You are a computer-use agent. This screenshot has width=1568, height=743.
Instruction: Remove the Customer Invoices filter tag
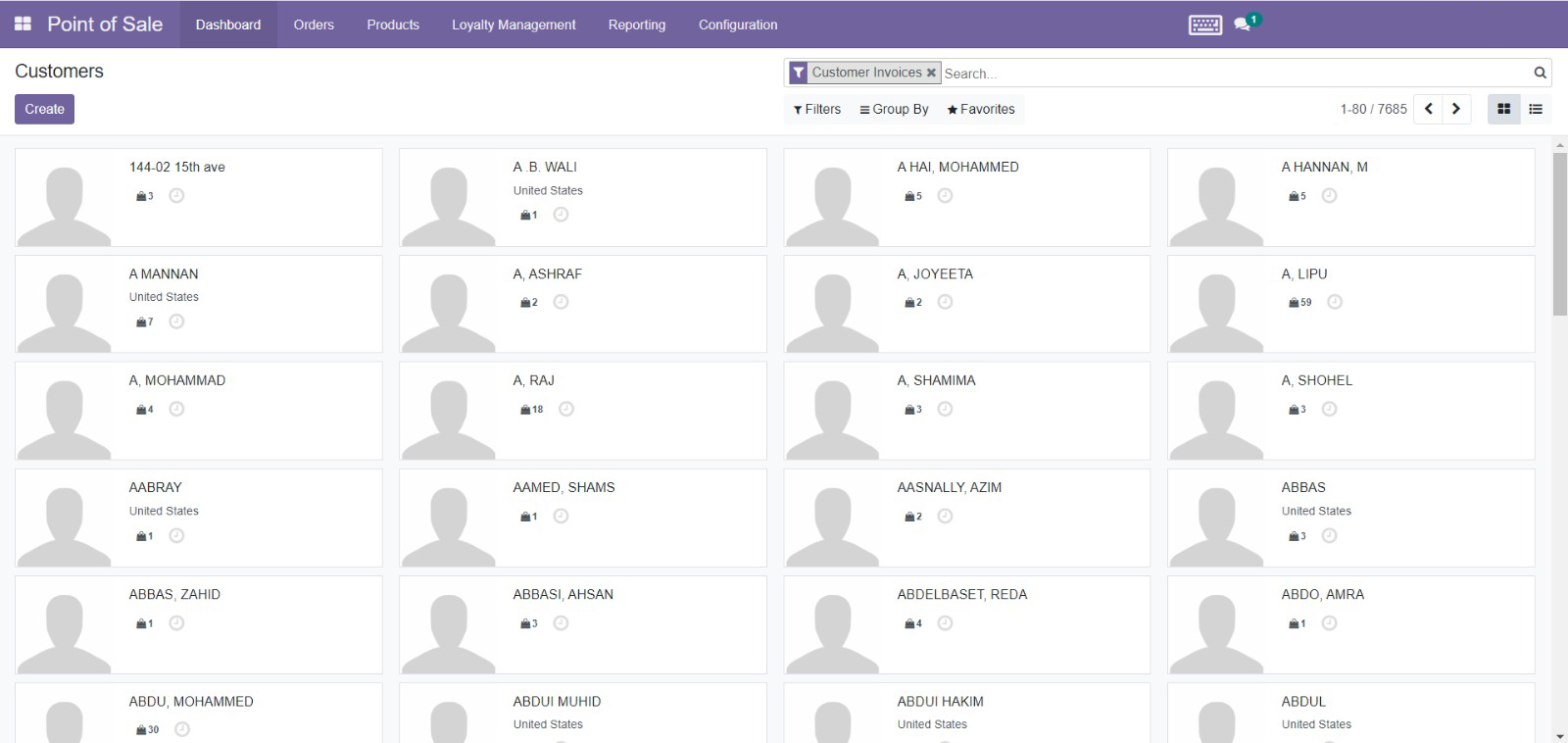931,73
